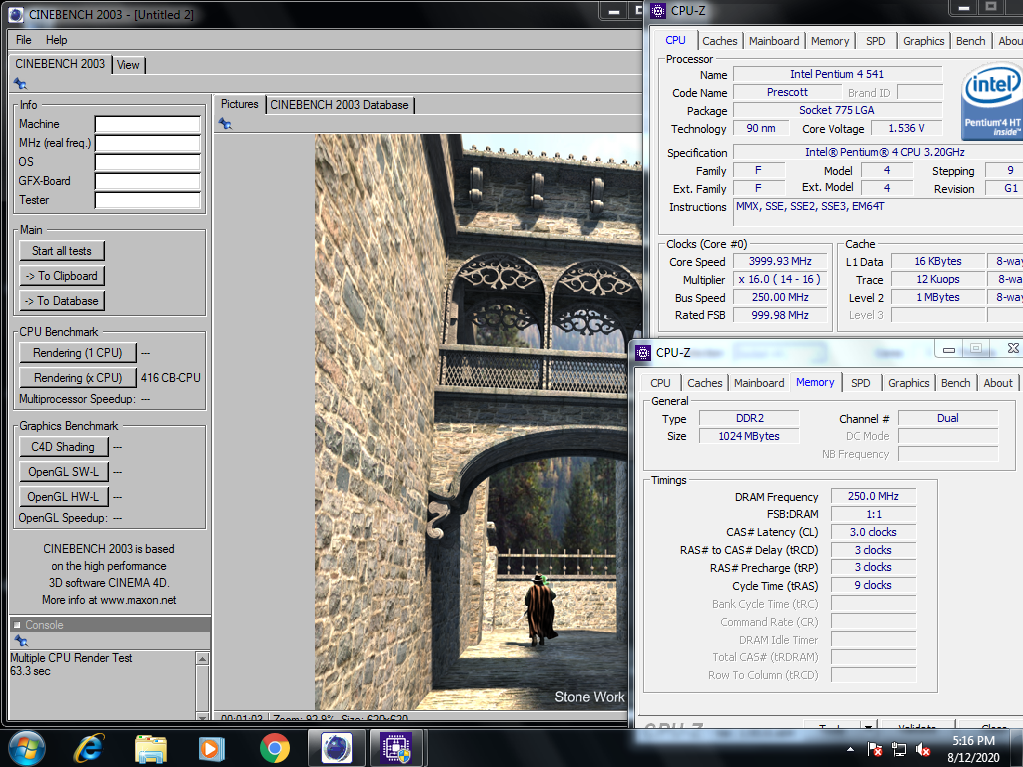Click the pin icon under Pictures tab
The height and width of the screenshot is (767, 1023).
[x=225, y=123]
